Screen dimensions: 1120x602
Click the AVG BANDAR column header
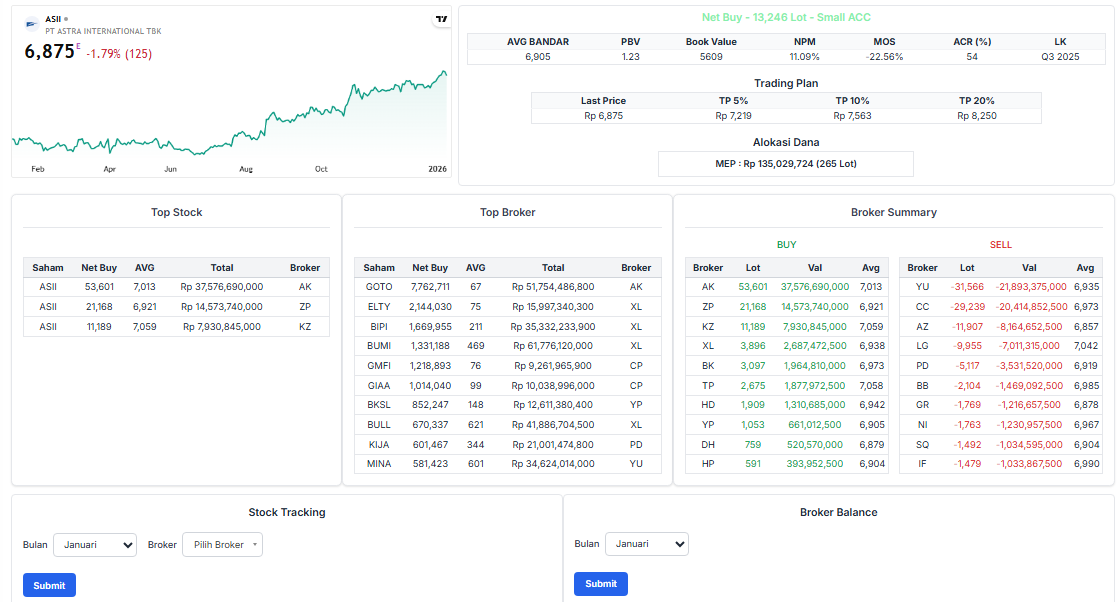537,42
